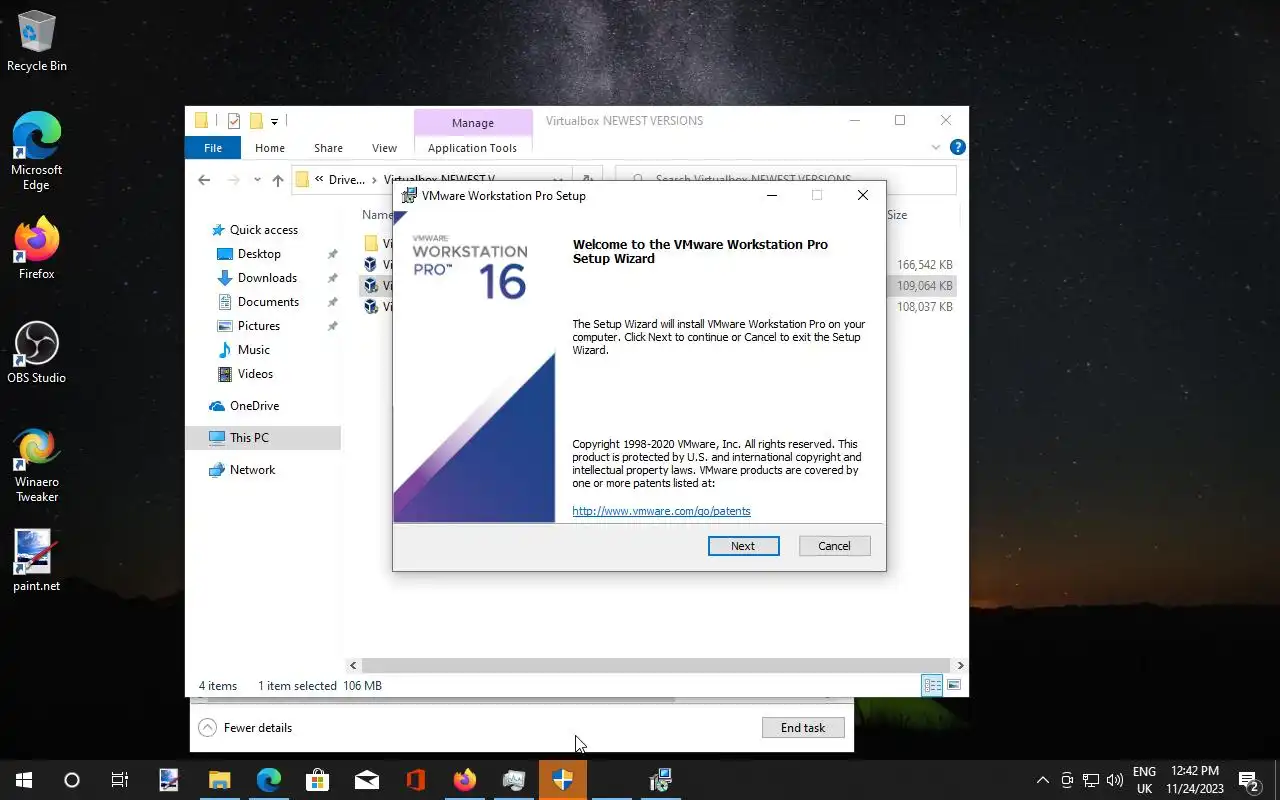Launch OBS Studio from the desktop
This screenshot has height=800, width=1280.
pos(37,353)
